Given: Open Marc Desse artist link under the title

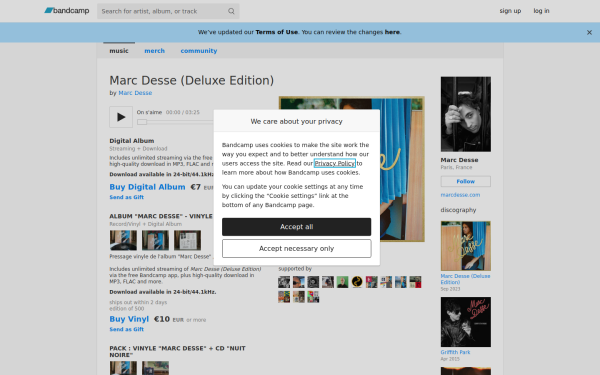Looking at the screenshot, I should 135,93.
